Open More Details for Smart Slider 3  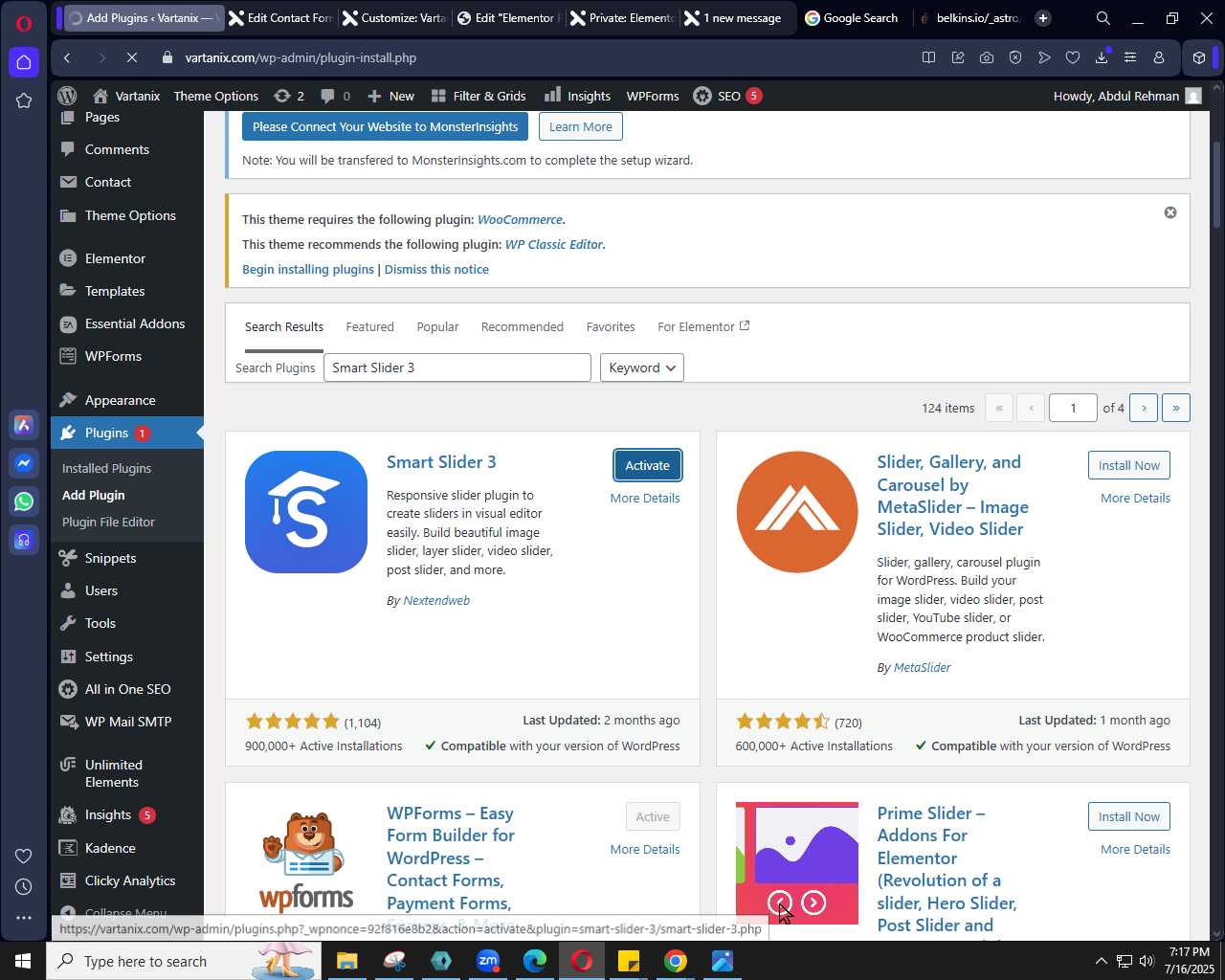click(645, 498)
